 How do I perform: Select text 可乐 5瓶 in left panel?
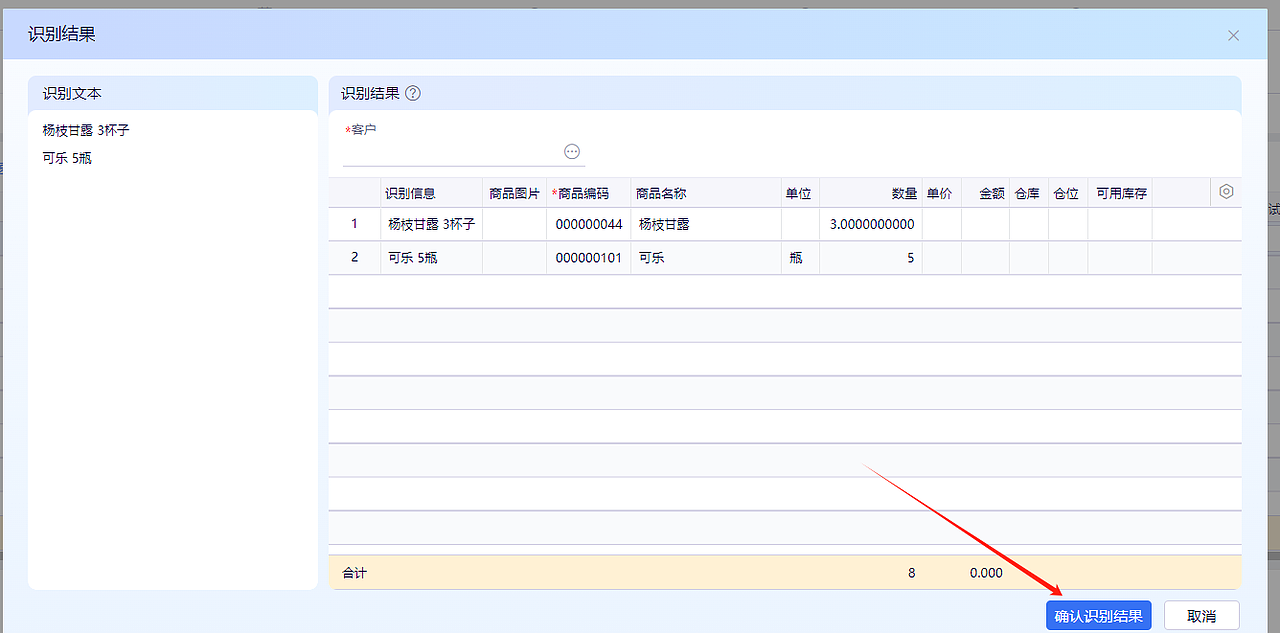coord(66,157)
